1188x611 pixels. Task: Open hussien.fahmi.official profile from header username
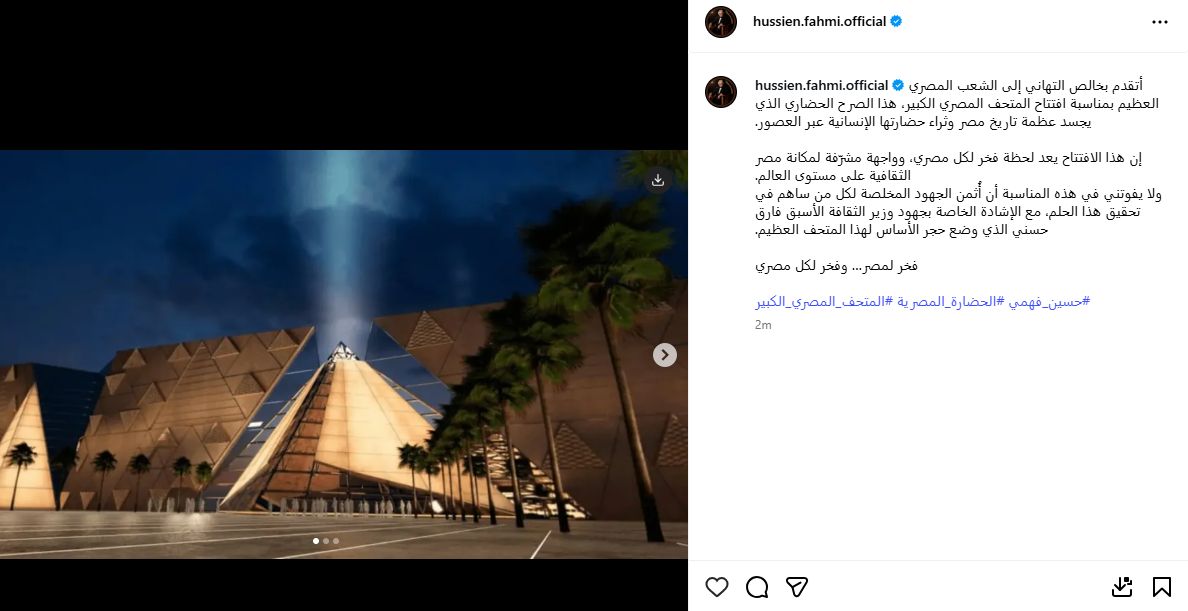pos(819,21)
